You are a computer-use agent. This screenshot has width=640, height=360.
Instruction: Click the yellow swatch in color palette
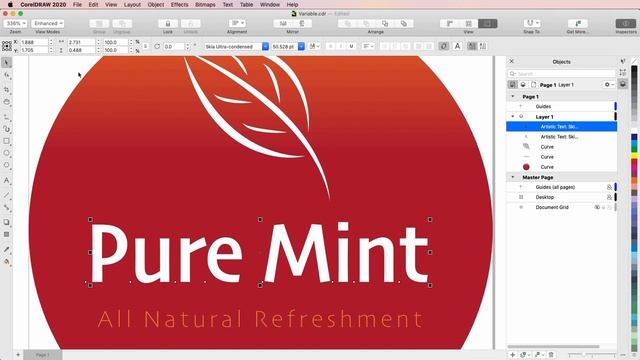(634, 156)
